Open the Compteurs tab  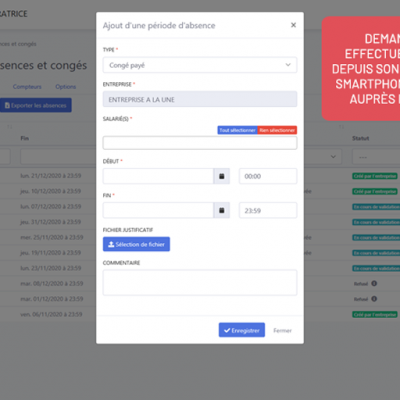coord(27,87)
